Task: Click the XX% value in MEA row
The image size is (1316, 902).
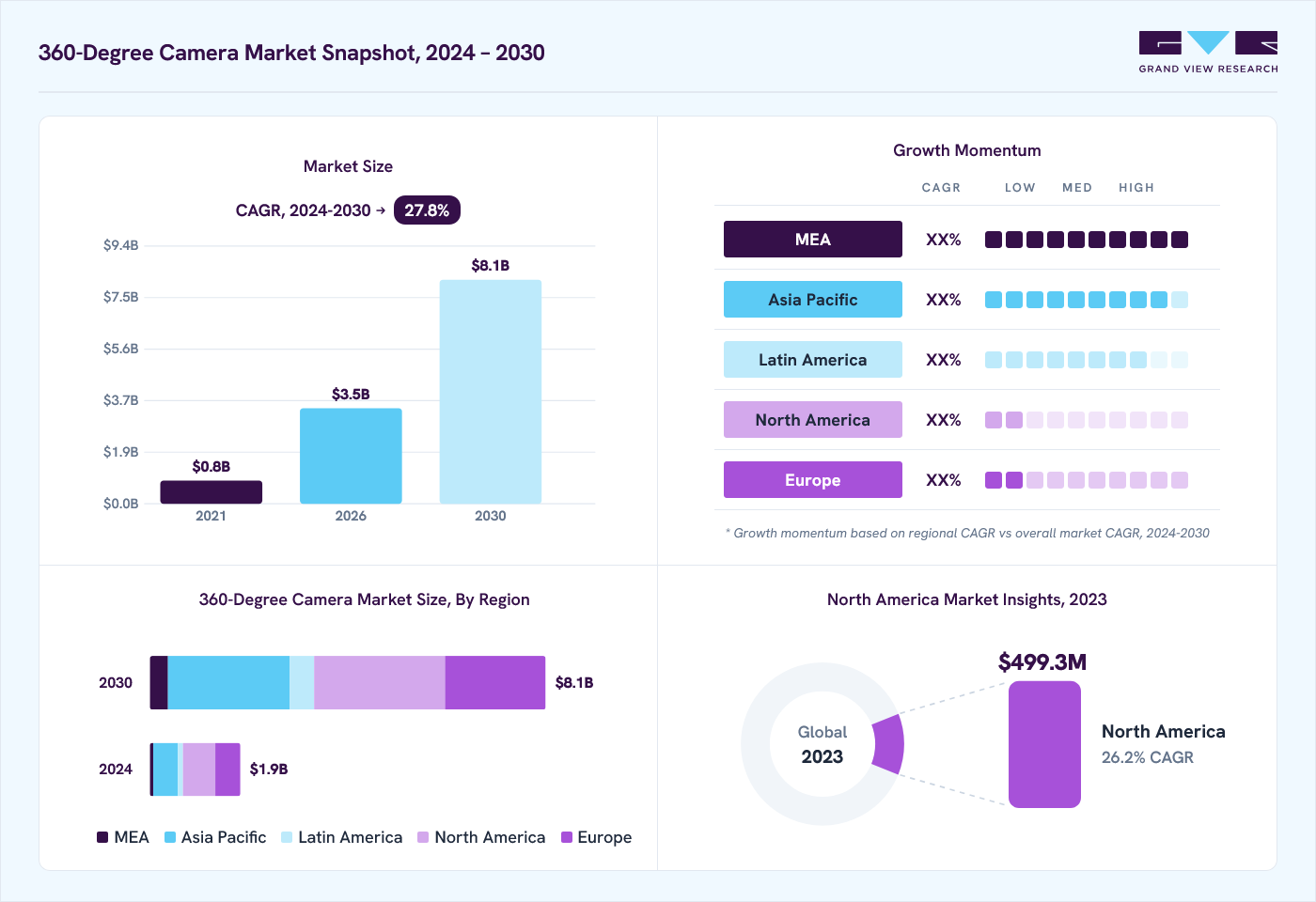Action: click(x=944, y=240)
